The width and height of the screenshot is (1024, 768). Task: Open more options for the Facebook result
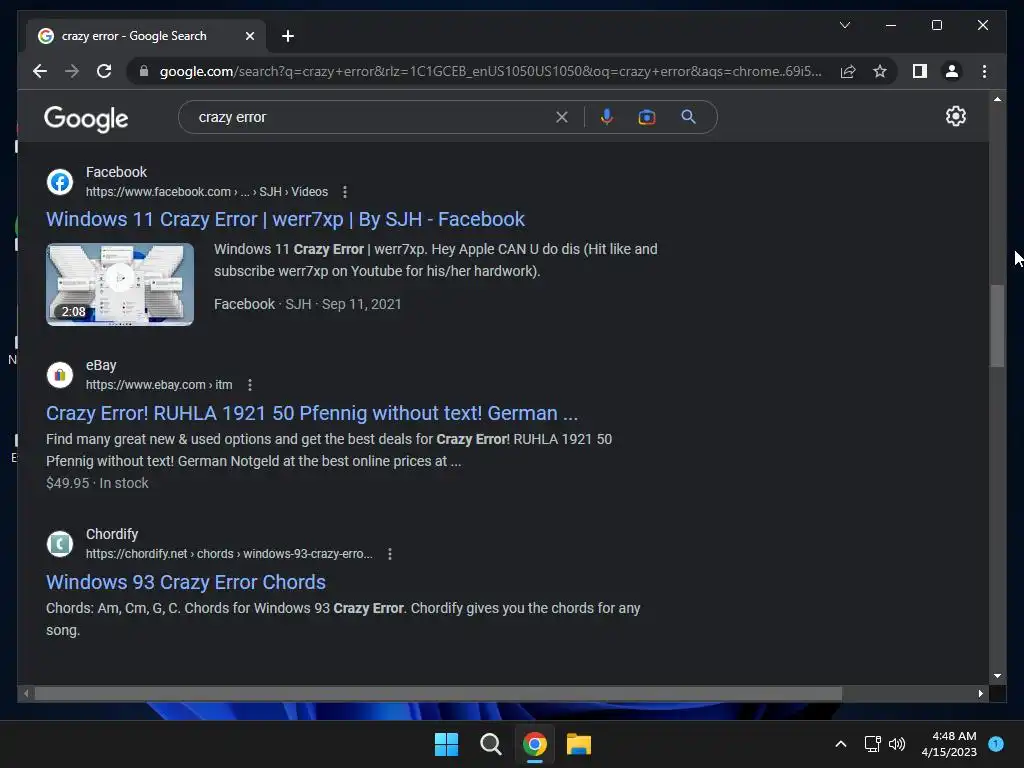coord(345,192)
